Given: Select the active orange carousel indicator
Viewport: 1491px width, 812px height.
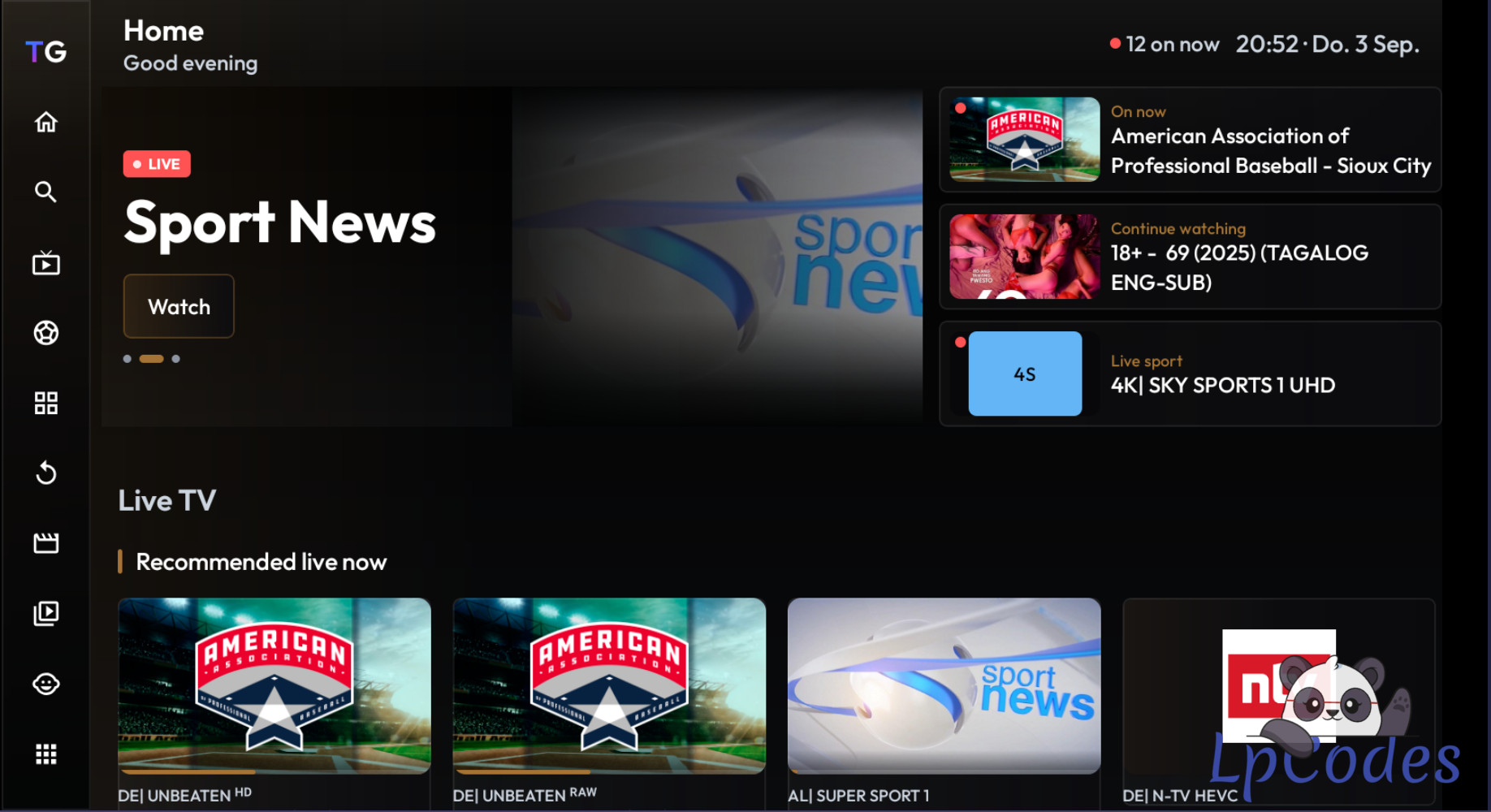Looking at the screenshot, I should click(152, 359).
